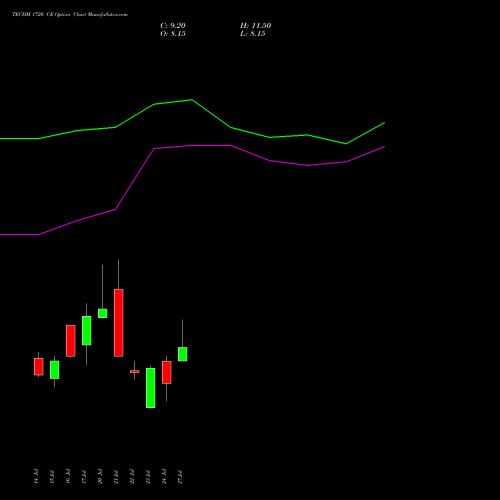Click the close value C: 9.20
Image resolution: width=500 pixels, height=500 pixels.
pos(173,25)
